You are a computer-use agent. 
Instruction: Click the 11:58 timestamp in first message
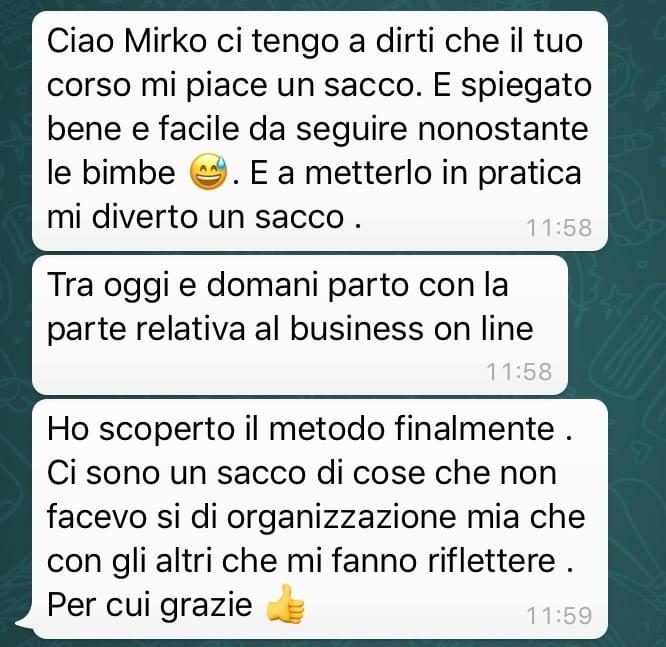pos(559,228)
